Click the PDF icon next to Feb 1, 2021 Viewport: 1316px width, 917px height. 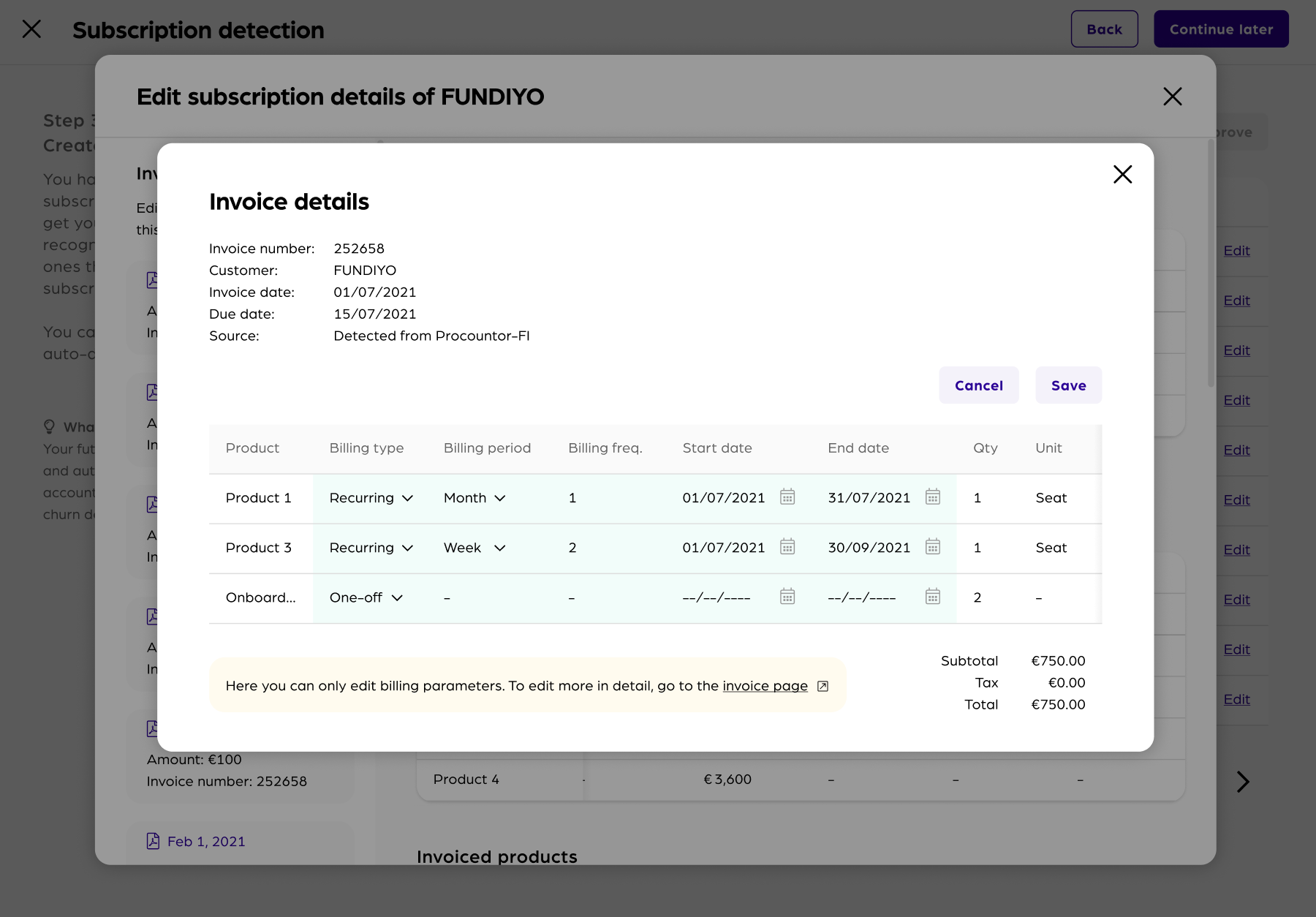153,841
